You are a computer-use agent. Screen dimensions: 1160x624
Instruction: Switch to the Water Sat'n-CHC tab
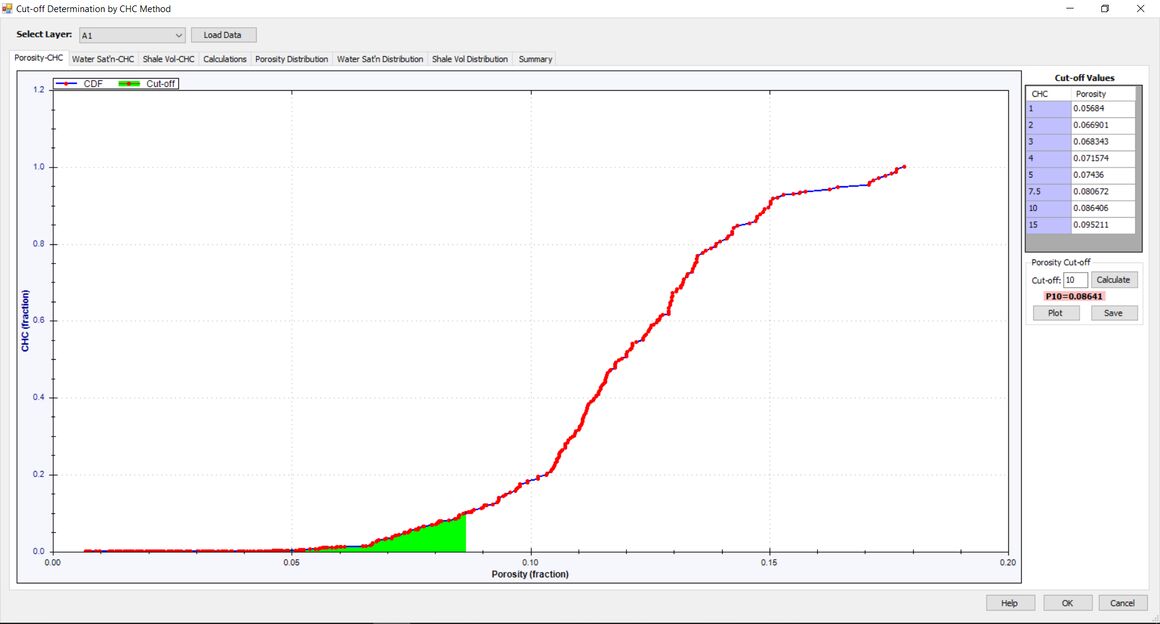[103, 59]
